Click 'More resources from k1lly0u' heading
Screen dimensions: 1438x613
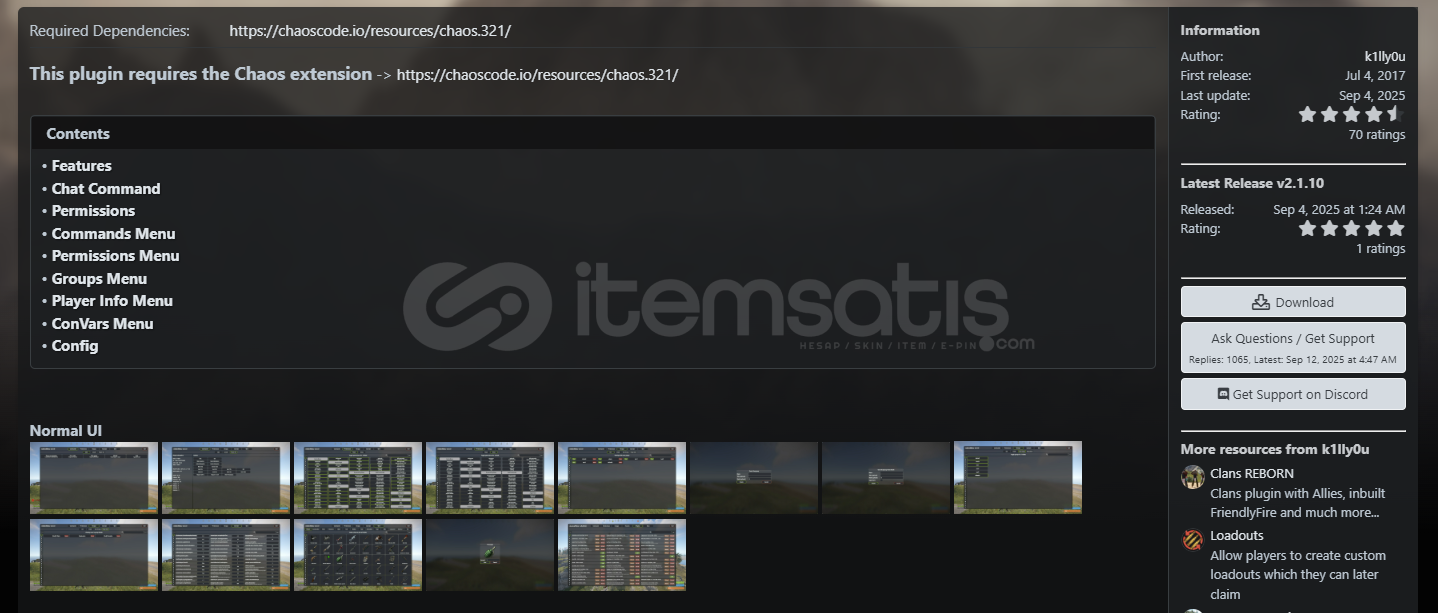pyautogui.click(x=1275, y=450)
